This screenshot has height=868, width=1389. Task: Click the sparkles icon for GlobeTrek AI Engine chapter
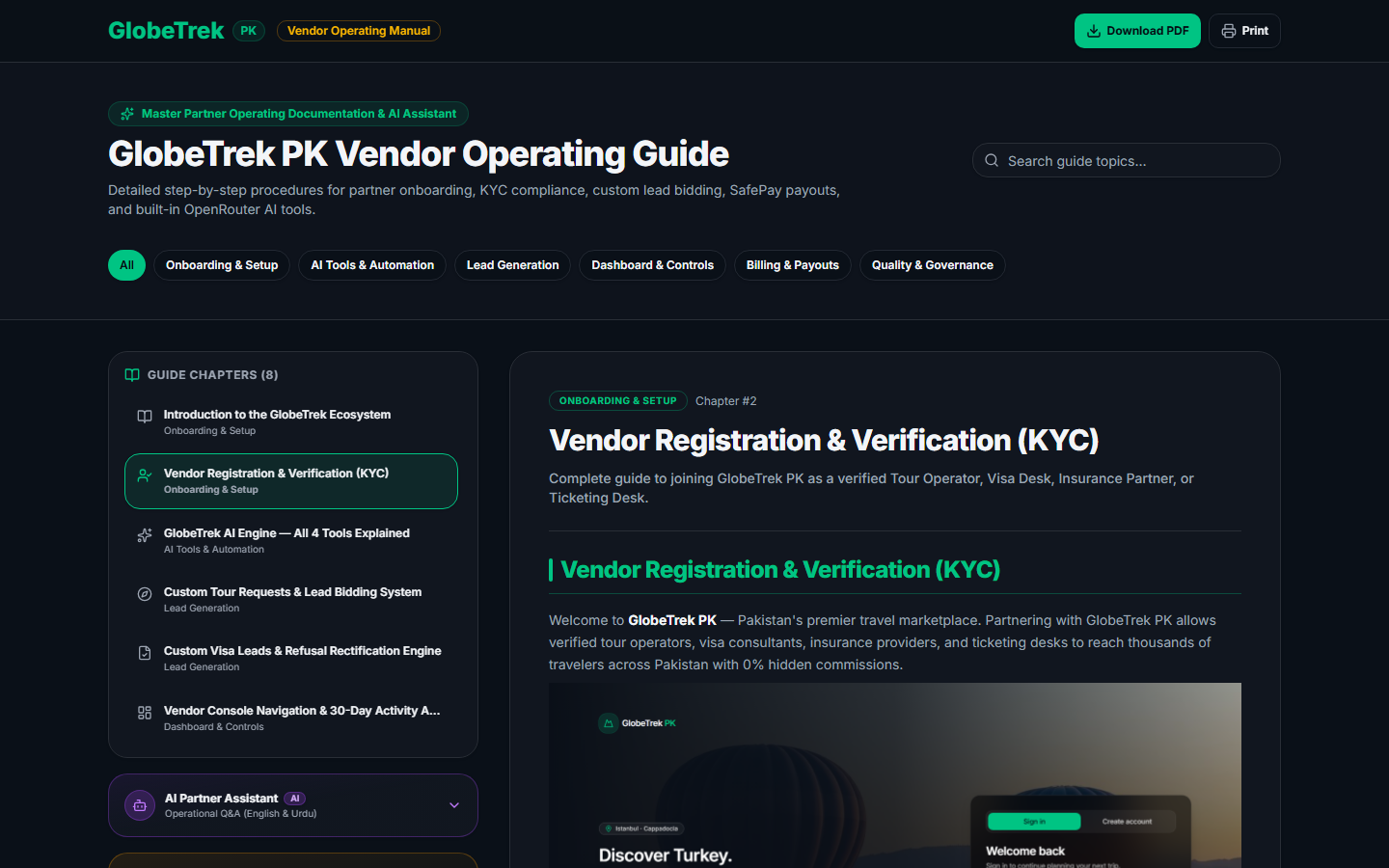145,535
